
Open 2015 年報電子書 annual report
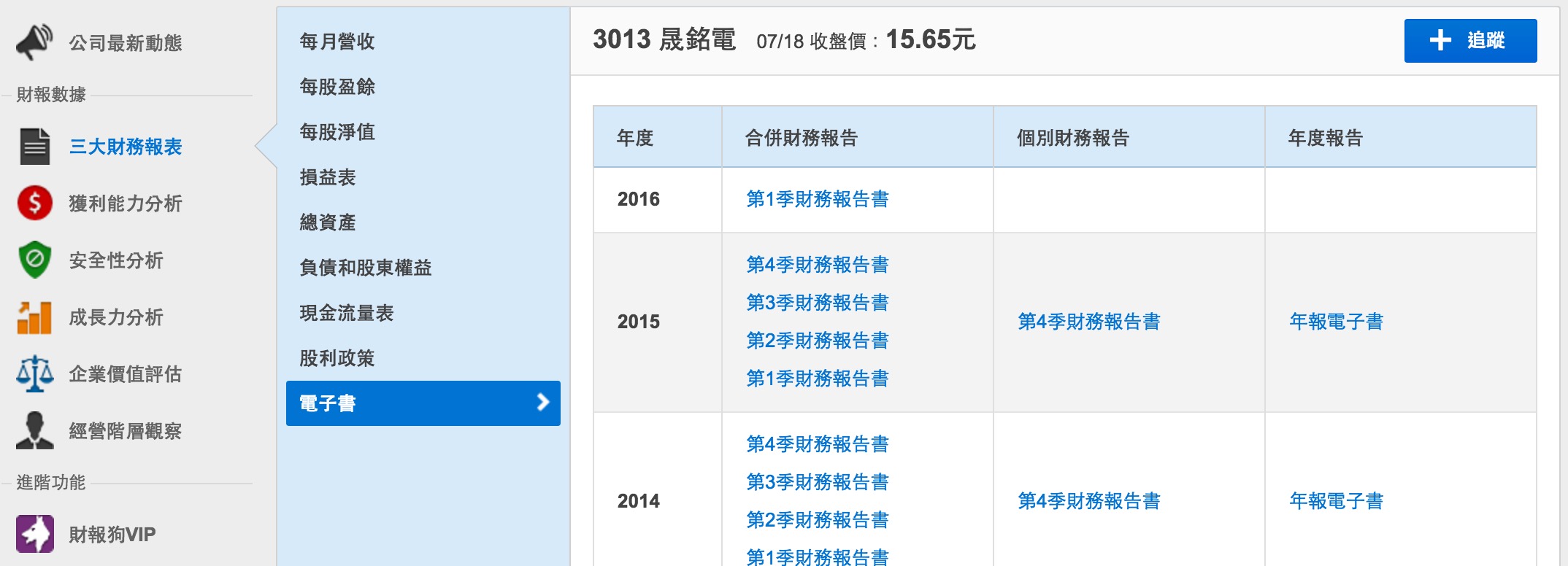(1337, 322)
